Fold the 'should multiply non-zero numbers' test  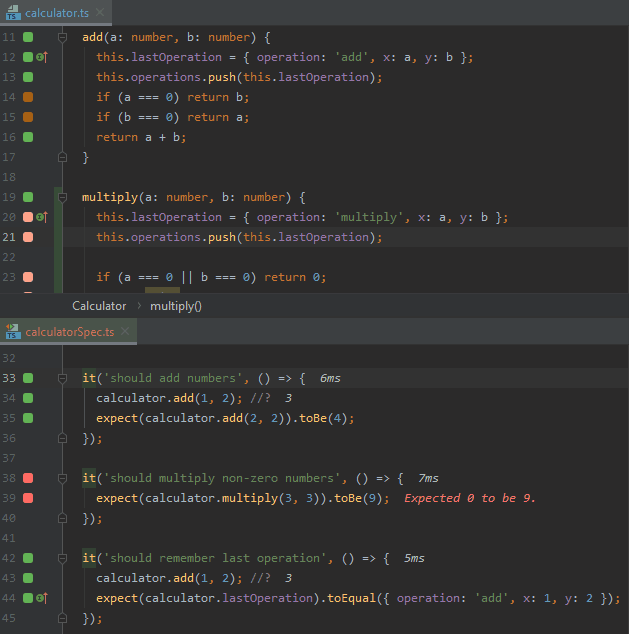[62, 478]
